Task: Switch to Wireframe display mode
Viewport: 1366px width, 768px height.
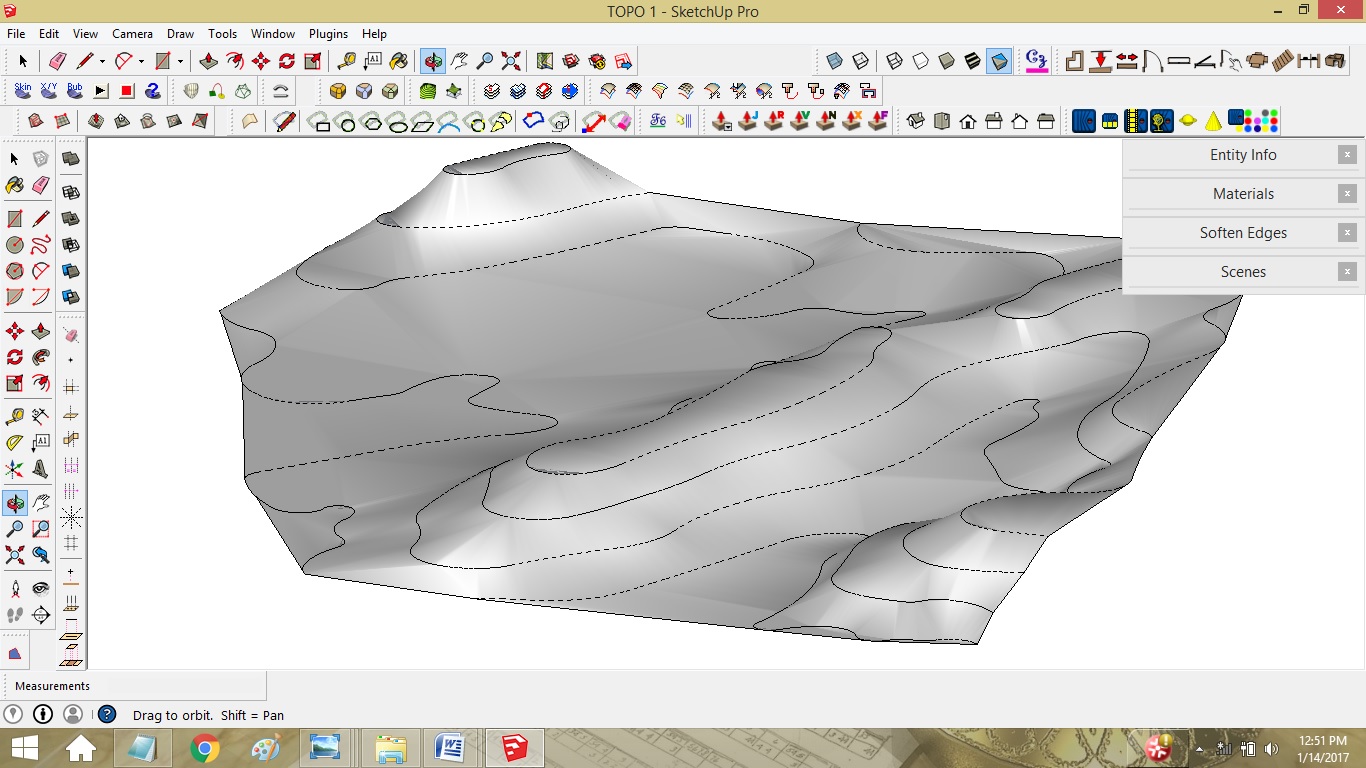Action: (x=895, y=61)
